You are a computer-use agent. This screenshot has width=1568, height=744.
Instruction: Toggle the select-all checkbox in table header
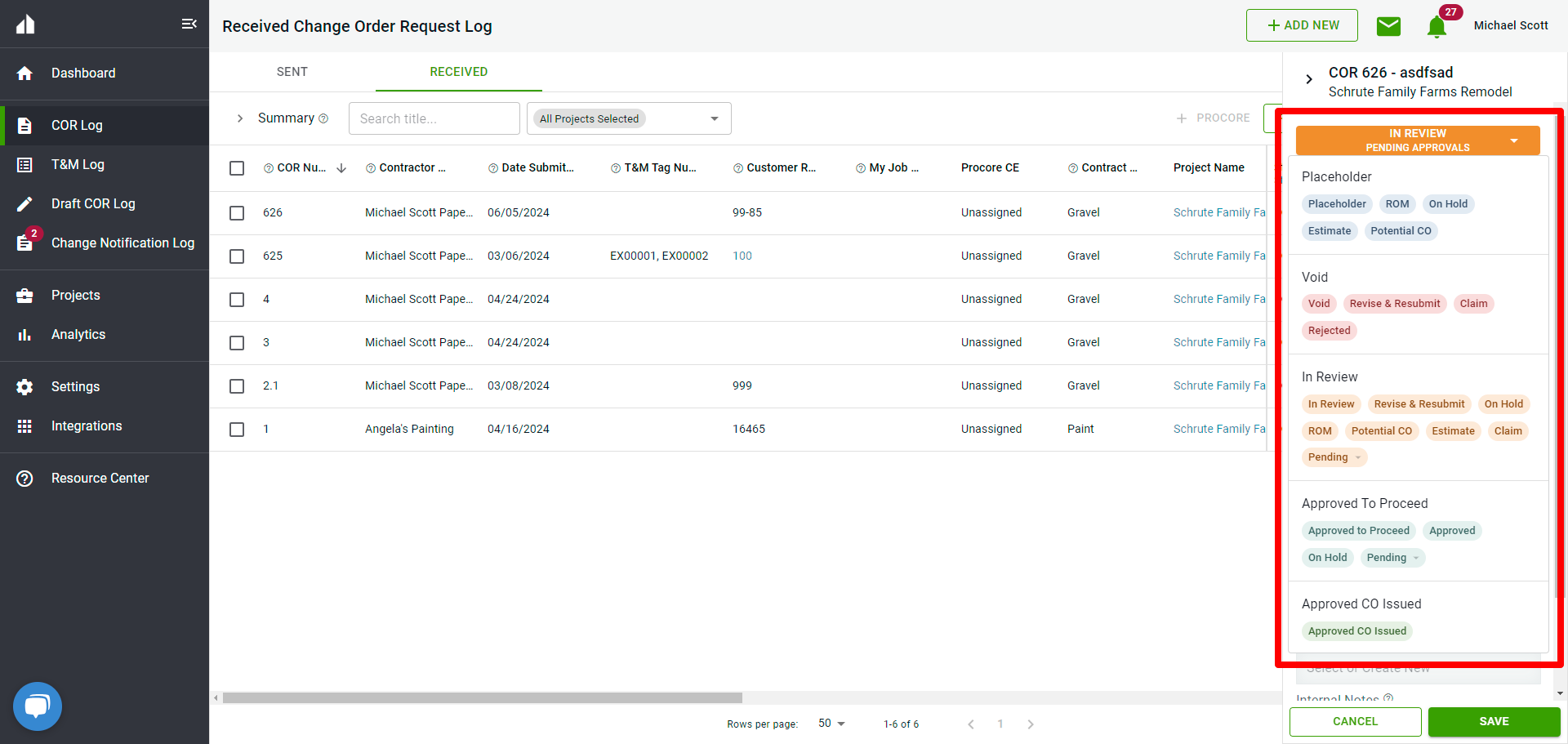[237, 168]
